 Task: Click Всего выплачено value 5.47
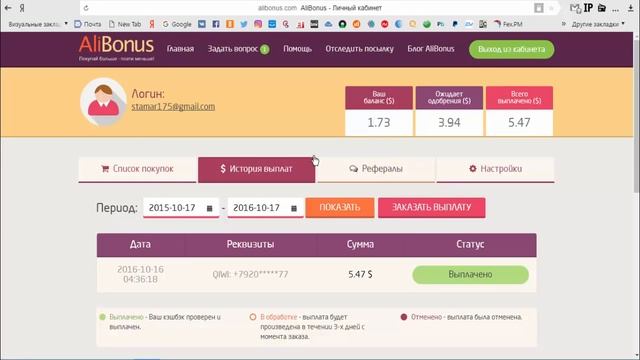(519, 122)
